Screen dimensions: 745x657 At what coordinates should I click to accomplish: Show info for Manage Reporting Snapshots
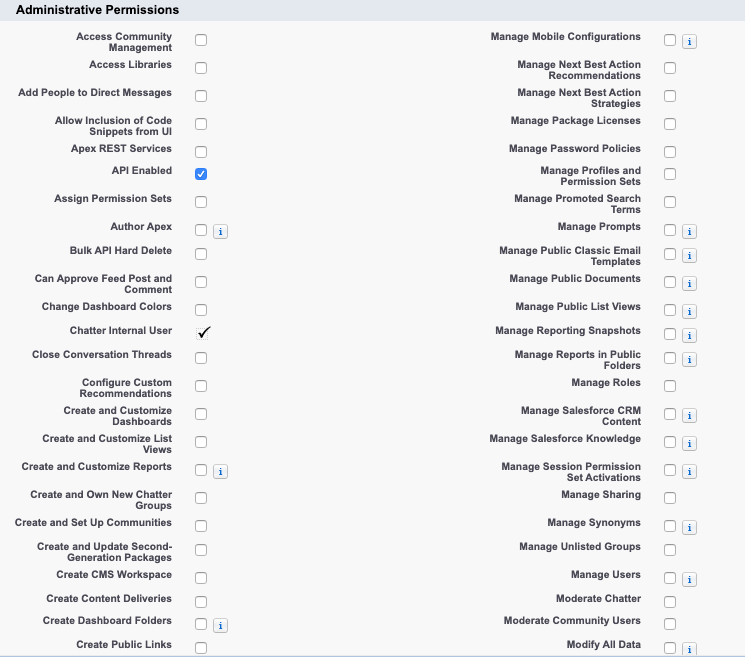pos(689,336)
